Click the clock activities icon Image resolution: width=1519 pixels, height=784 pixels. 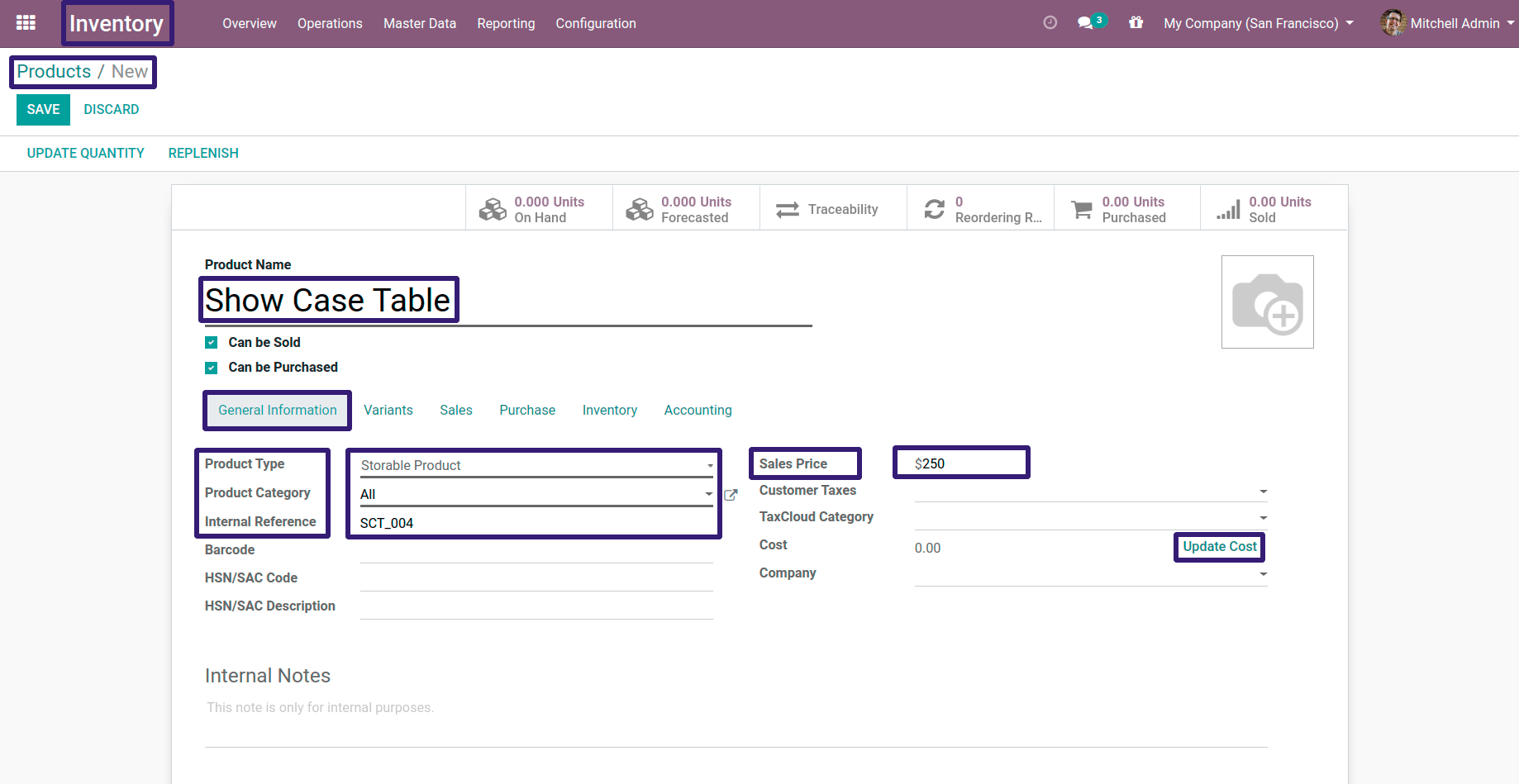coord(1050,23)
